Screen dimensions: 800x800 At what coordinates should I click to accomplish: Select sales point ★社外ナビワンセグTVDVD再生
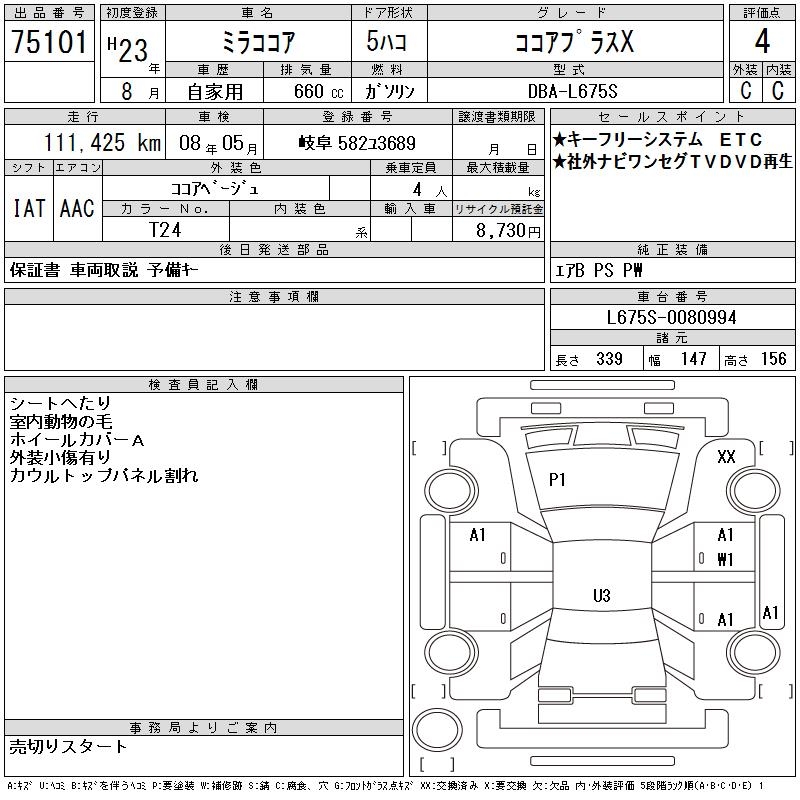tap(672, 162)
